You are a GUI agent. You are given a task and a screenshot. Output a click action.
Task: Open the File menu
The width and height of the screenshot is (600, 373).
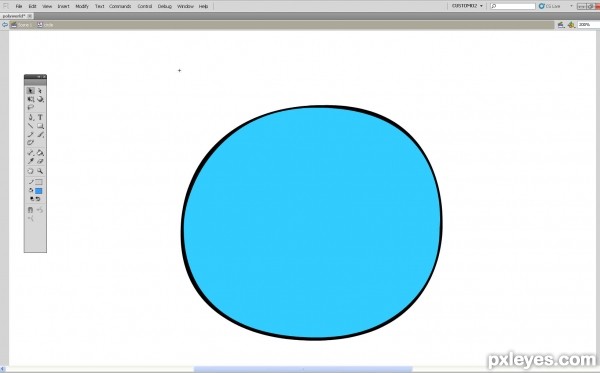pos(18,7)
